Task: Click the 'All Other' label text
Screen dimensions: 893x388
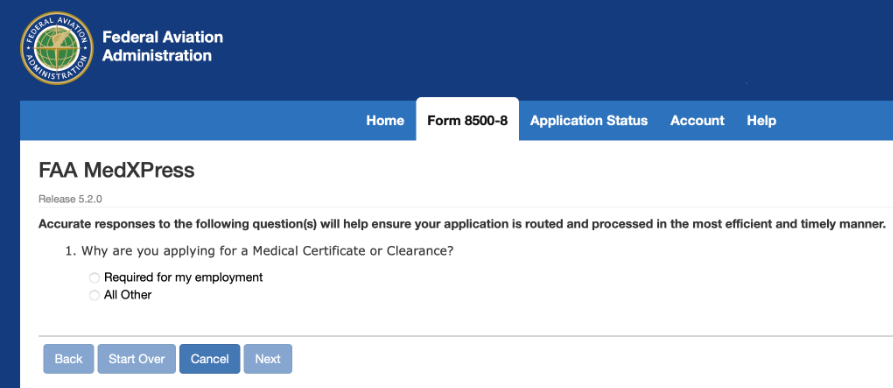Action: pyautogui.click(x=128, y=295)
